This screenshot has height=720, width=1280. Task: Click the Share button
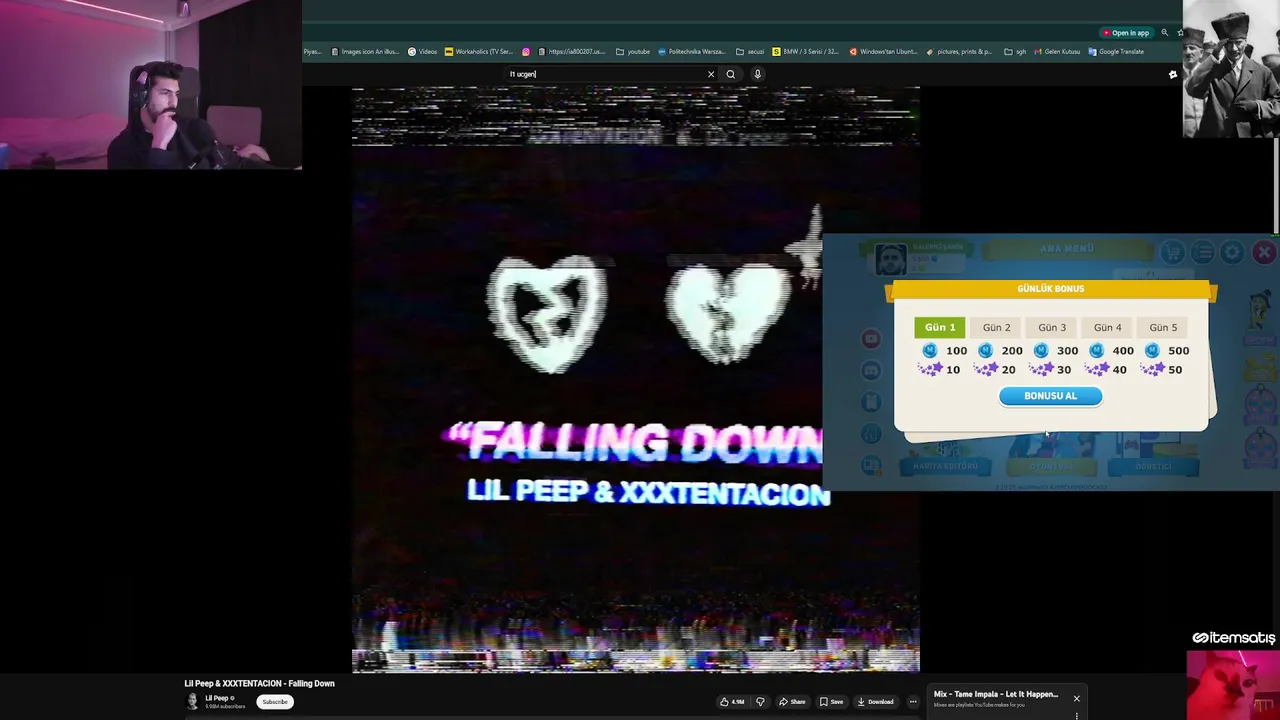pos(792,702)
